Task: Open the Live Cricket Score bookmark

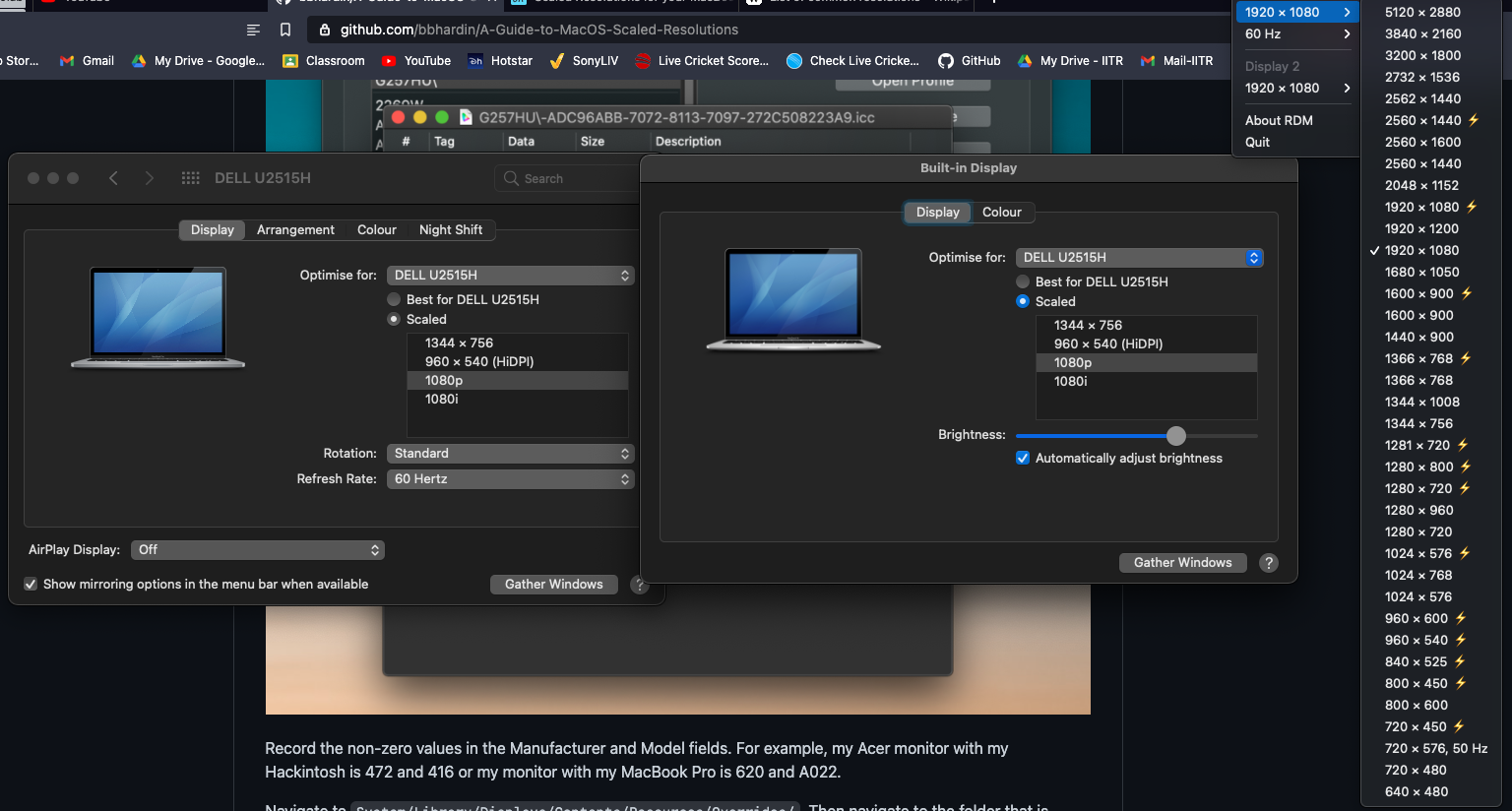Action: [x=702, y=60]
